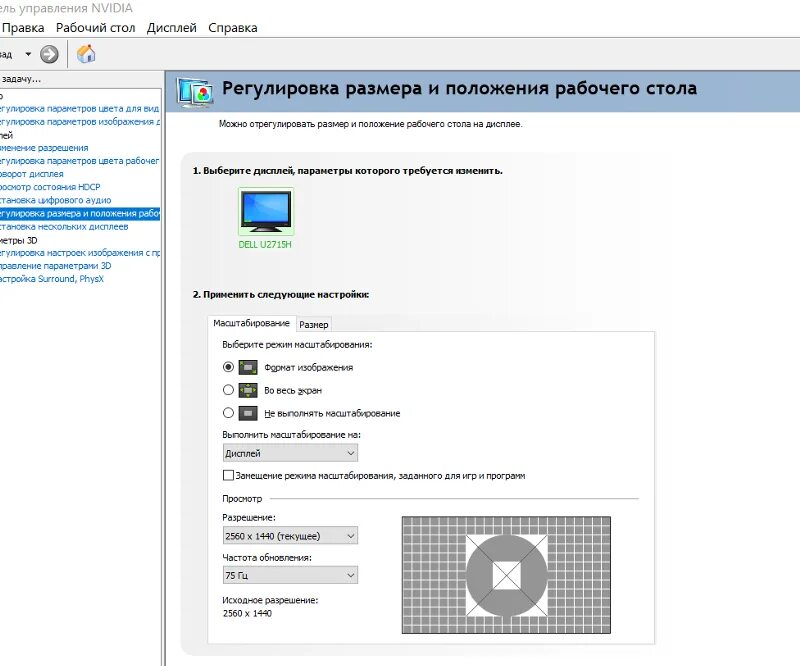
Task: Select the 'Во весь экран' radio button
Action: coord(228,390)
